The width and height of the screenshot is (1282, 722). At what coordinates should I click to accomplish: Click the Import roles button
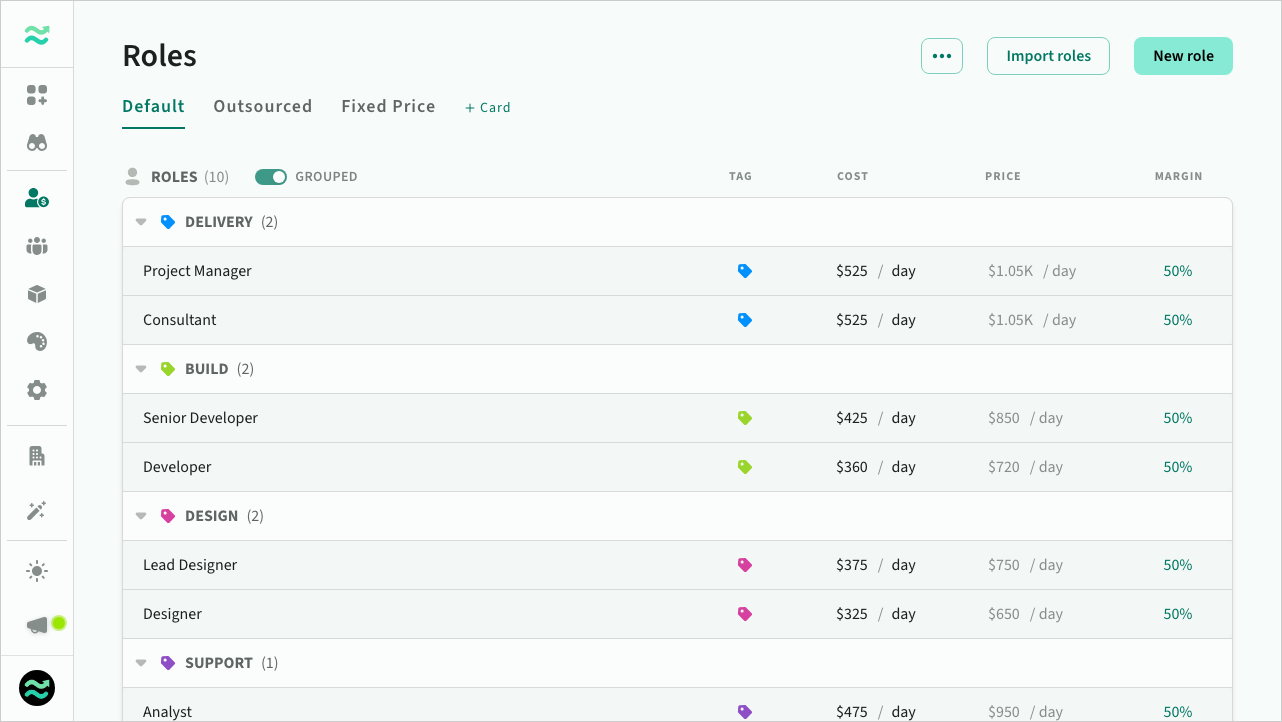tap(1048, 56)
